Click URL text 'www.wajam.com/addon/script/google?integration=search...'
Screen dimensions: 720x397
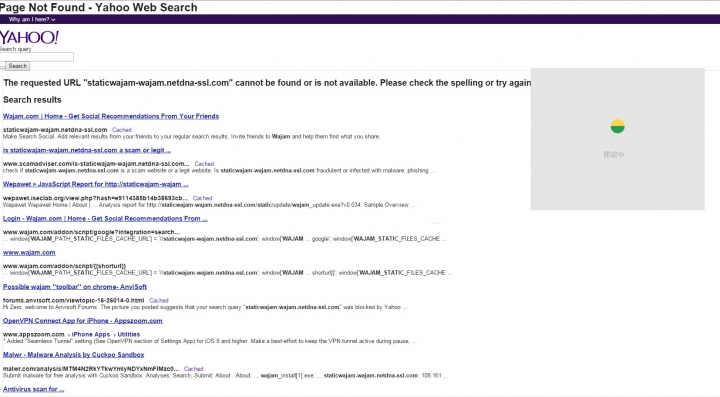pos(91,232)
